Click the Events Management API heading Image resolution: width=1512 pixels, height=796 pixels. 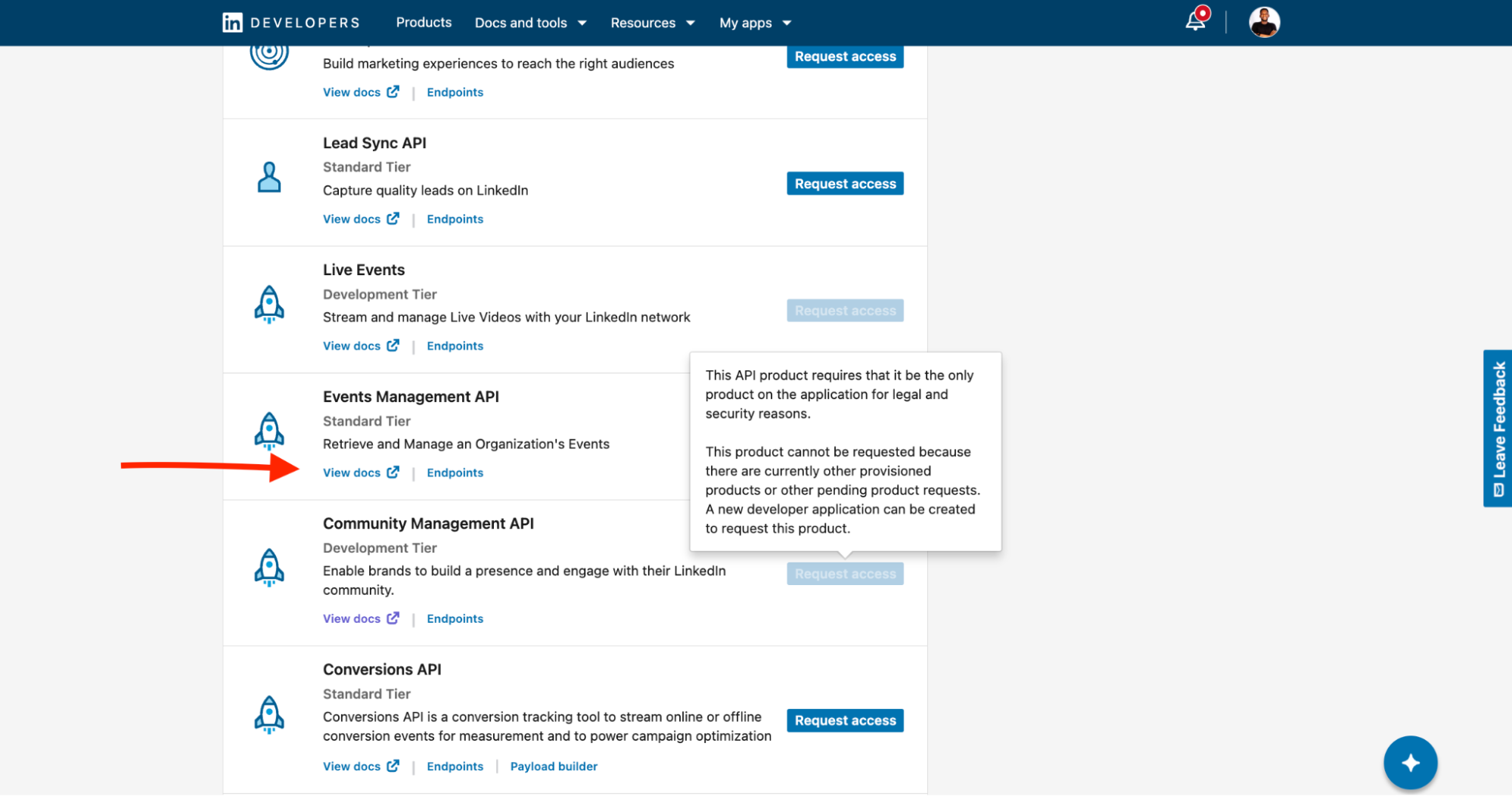coord(411,397)
